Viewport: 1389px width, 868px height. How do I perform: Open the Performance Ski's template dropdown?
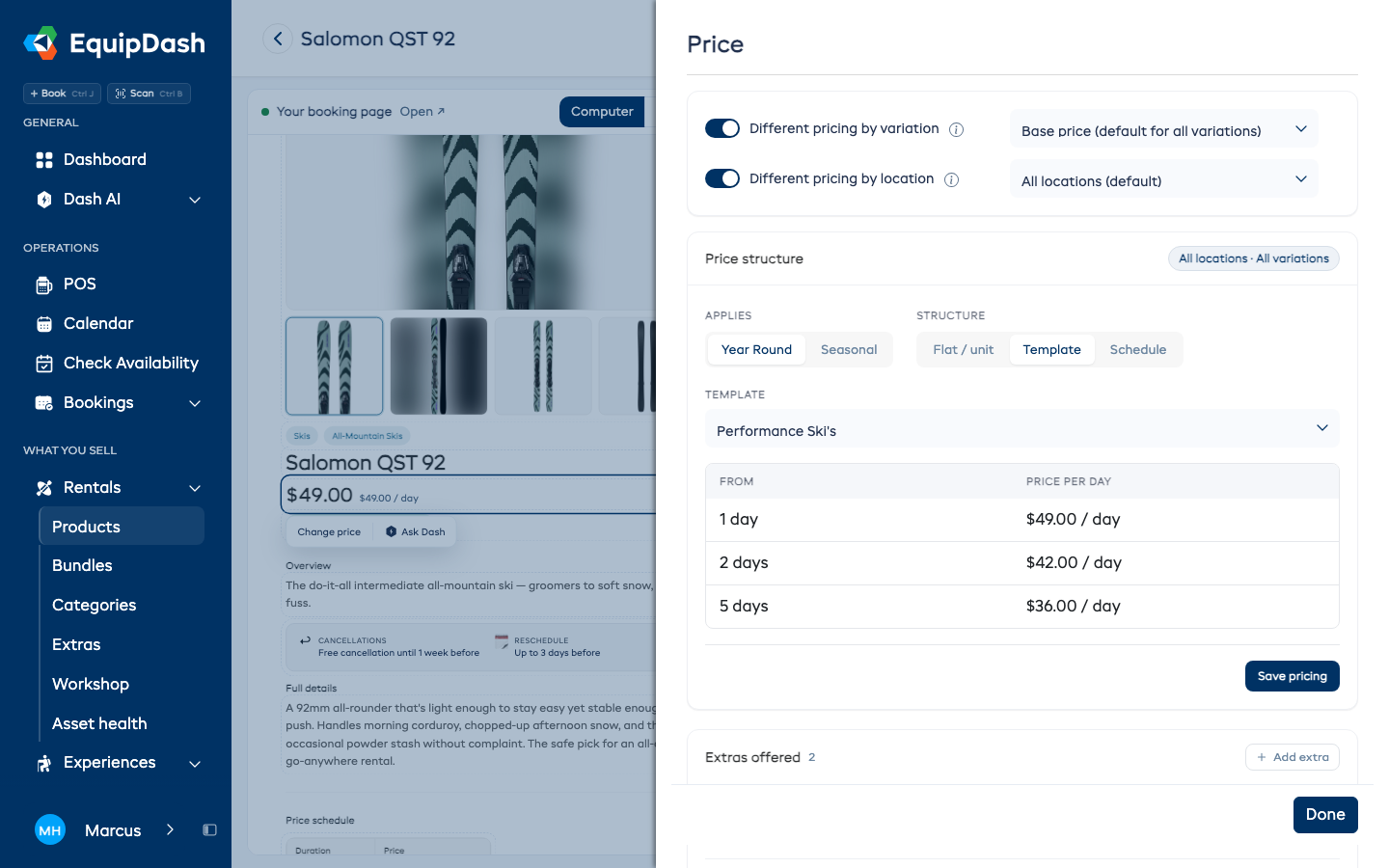coord(1022,428)
